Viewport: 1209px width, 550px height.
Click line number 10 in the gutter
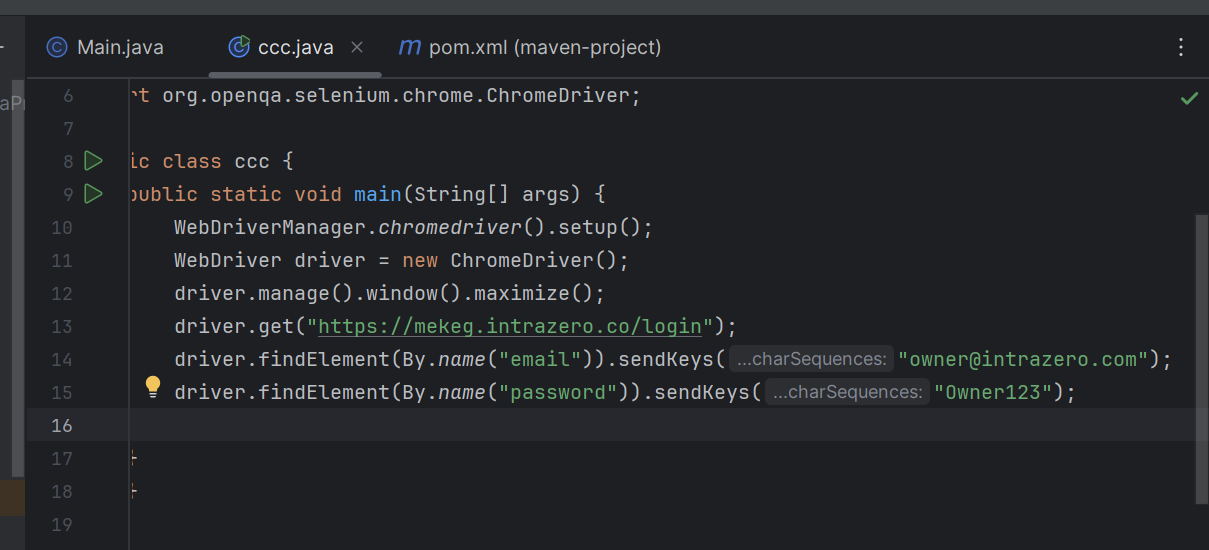[x=62, y=227]
